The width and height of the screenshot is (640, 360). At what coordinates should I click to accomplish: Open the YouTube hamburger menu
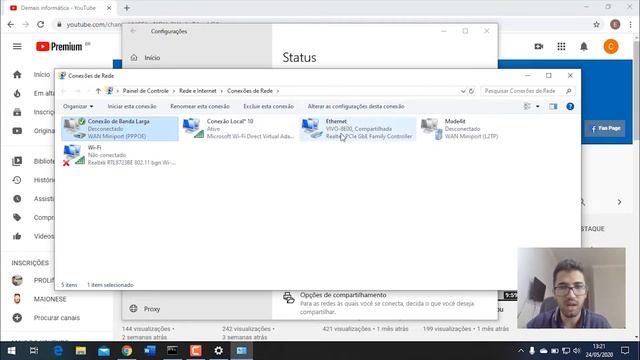click(x=17, y=47)
